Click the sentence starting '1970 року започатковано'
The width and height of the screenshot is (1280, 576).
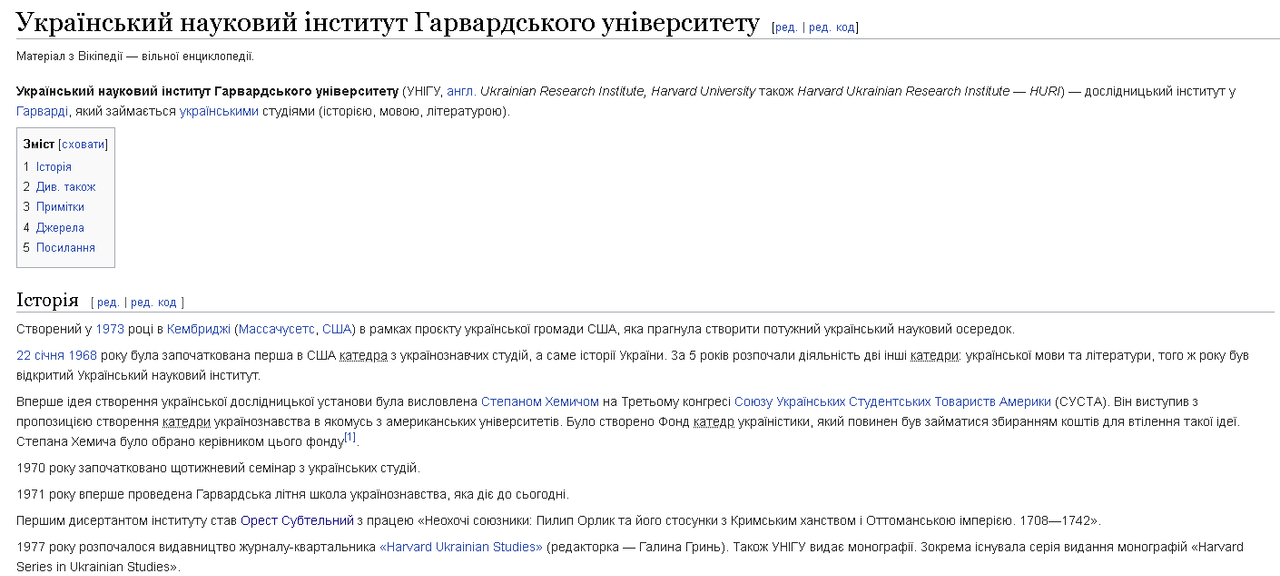pyautogui.click(x=218, y=468)
